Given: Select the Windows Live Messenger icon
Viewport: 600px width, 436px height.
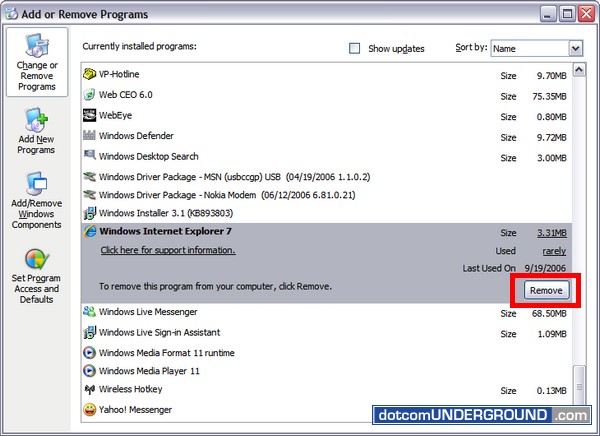Looking at the screenshot, I should tap(89, 312).
